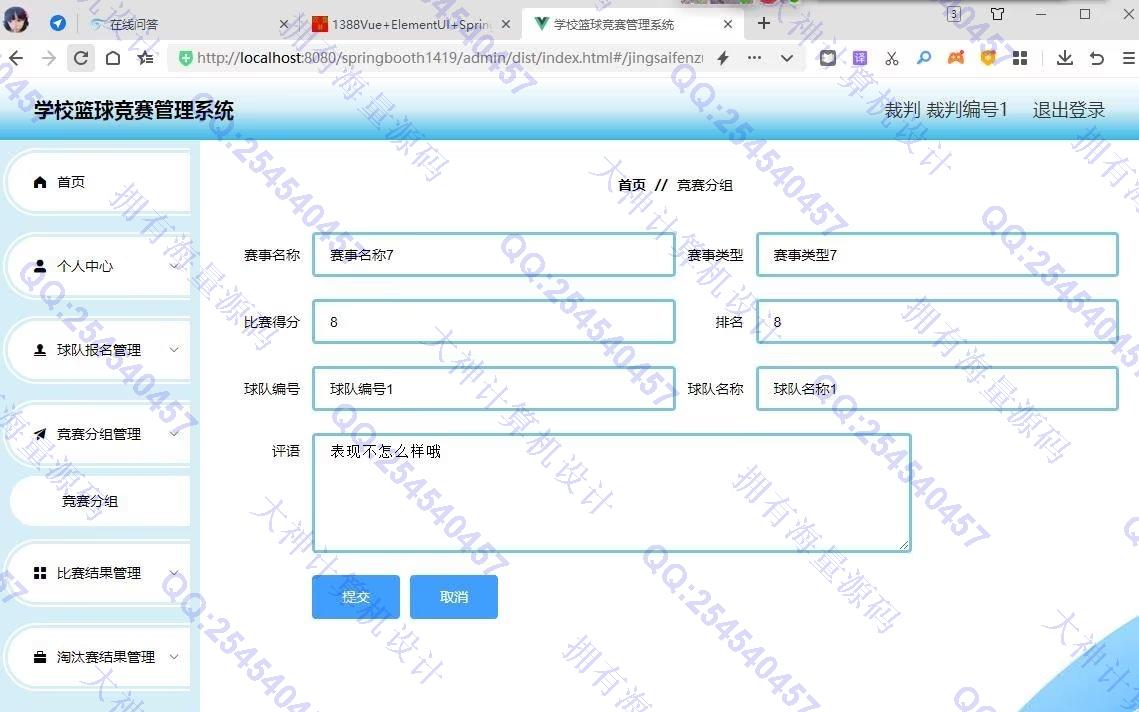Cancel the form with 取消 button

pos(454,597)
